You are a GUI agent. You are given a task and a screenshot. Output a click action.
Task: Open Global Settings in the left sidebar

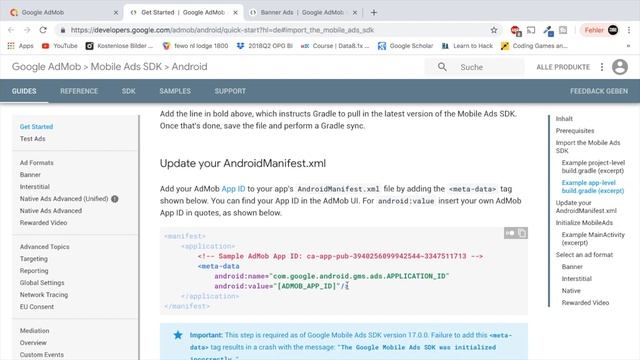[x=42, y=282]
